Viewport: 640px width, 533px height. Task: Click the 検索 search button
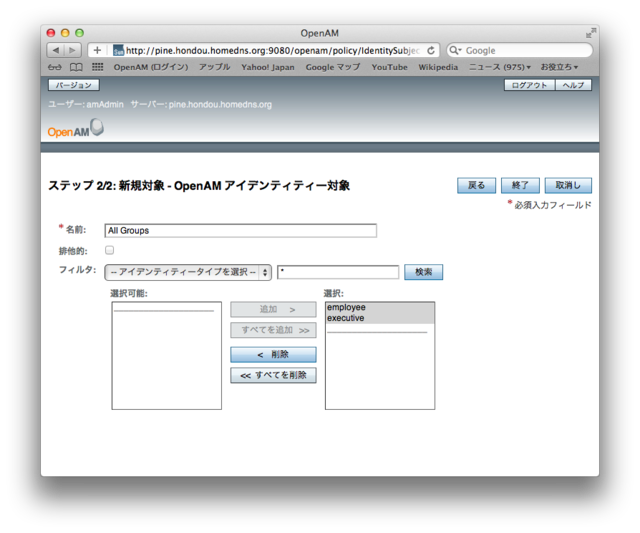point(423,272)
